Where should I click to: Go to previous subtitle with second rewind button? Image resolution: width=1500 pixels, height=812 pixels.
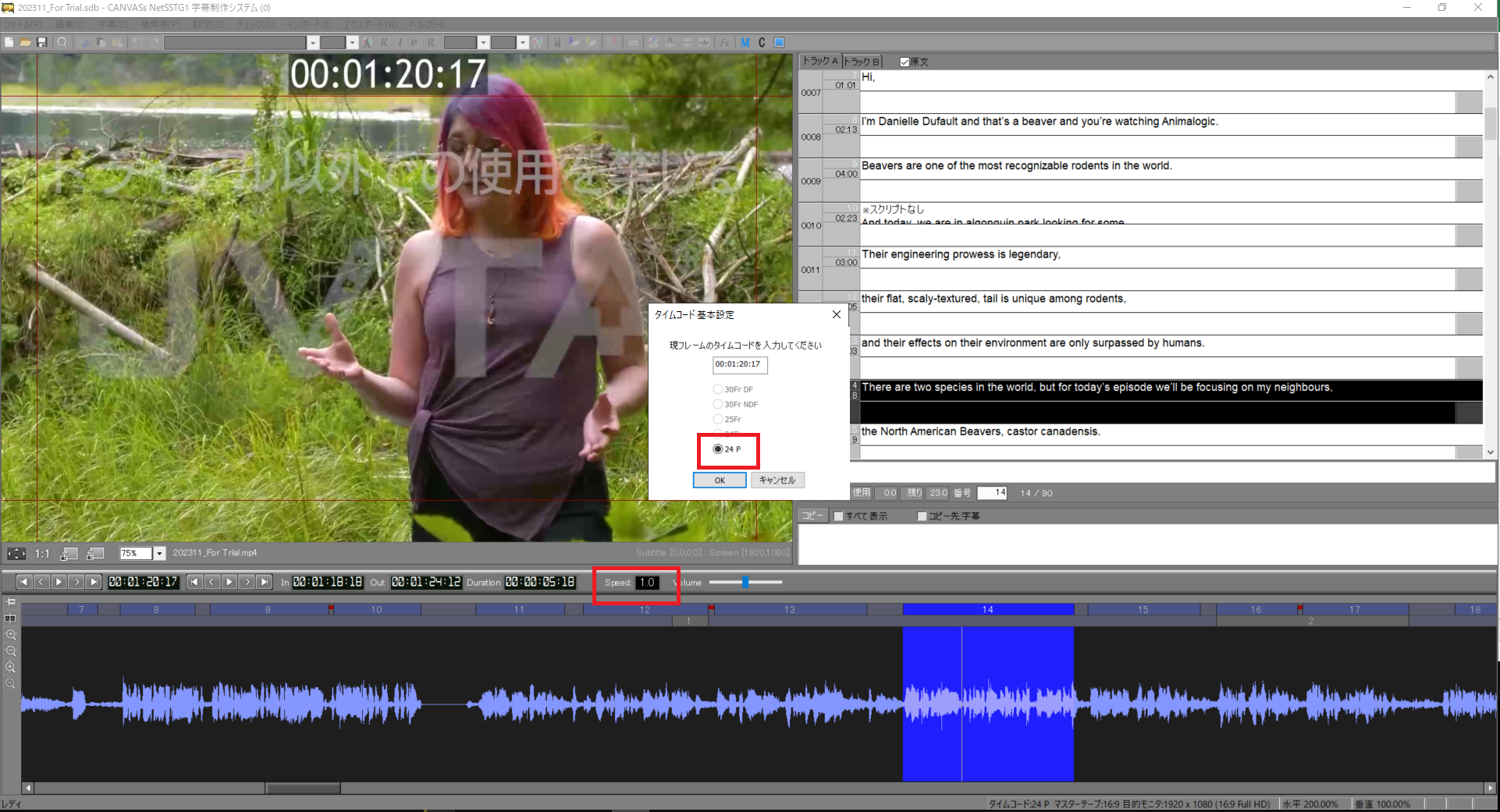(194, 582)
